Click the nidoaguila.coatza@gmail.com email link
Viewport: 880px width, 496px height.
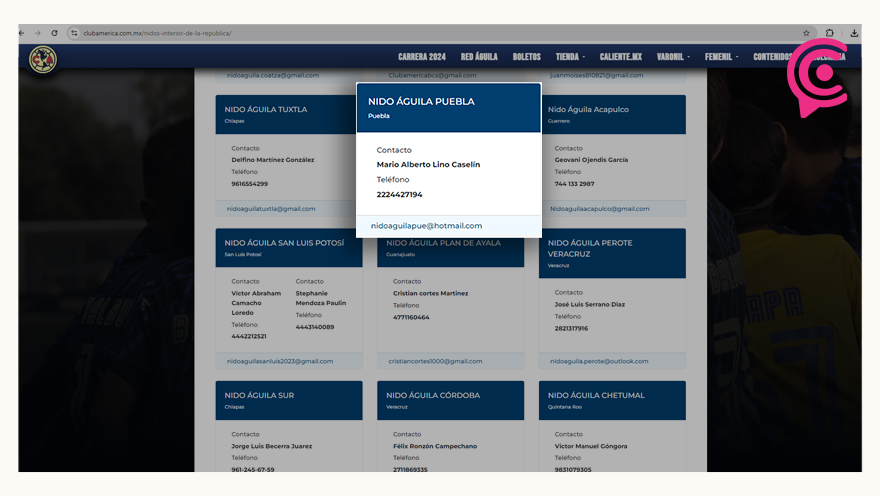click(273, 75)
